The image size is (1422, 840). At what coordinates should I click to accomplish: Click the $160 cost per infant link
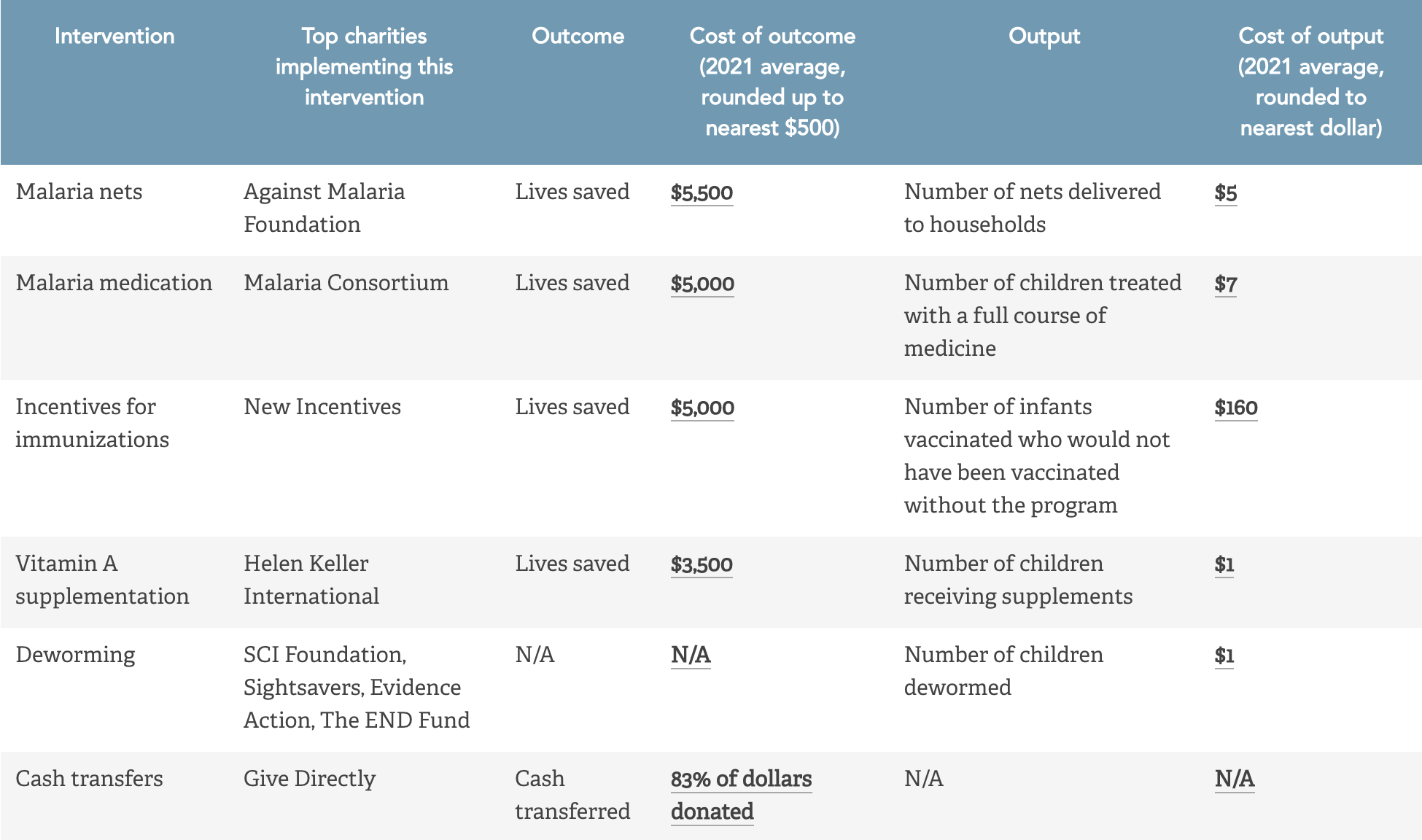pyautogui.click(x=1235, y=408)
